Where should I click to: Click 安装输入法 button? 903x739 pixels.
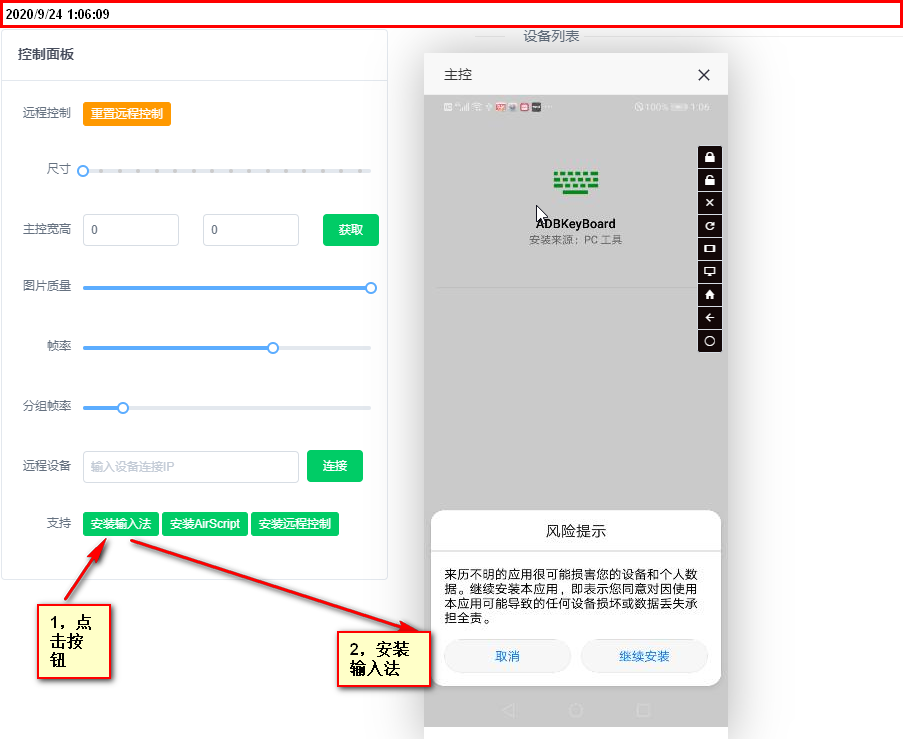[121, 524]
